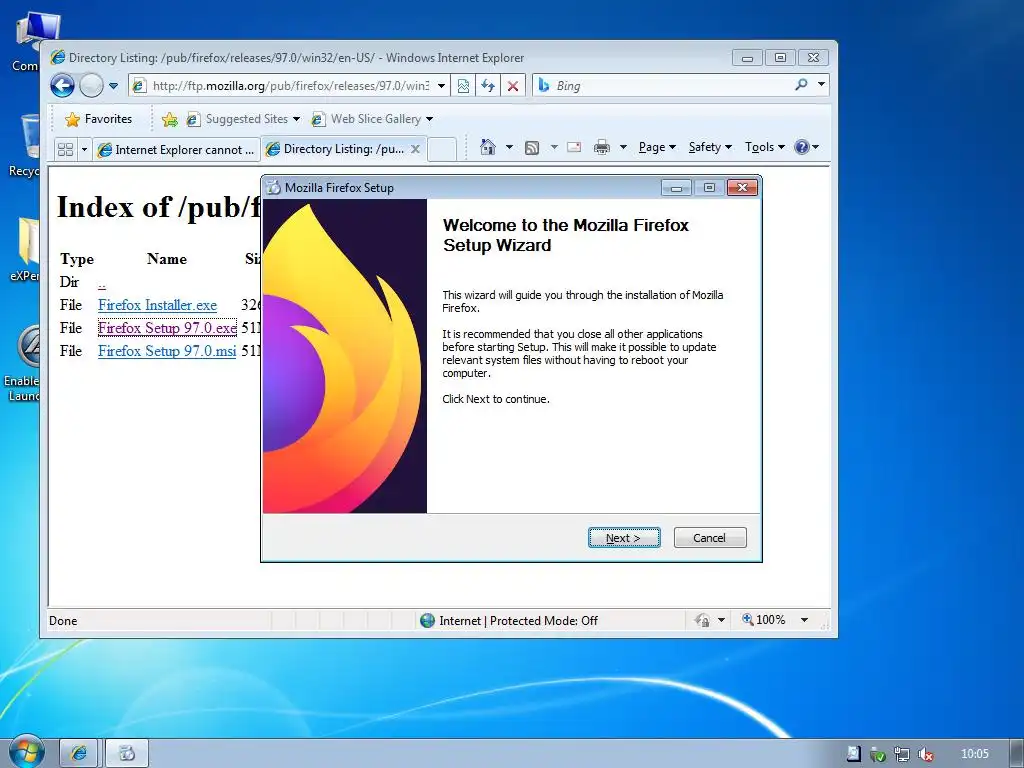Open the Page menu
The height and width of the screenshot is (768, 1024).
(657, 147)
